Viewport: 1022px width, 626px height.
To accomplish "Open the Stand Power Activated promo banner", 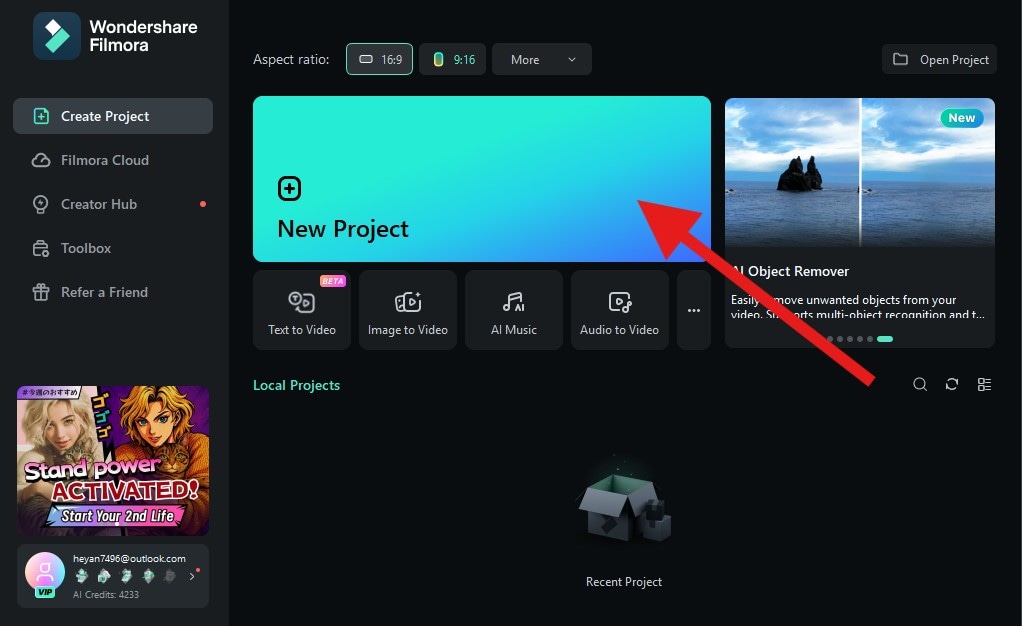I will 113,461.
